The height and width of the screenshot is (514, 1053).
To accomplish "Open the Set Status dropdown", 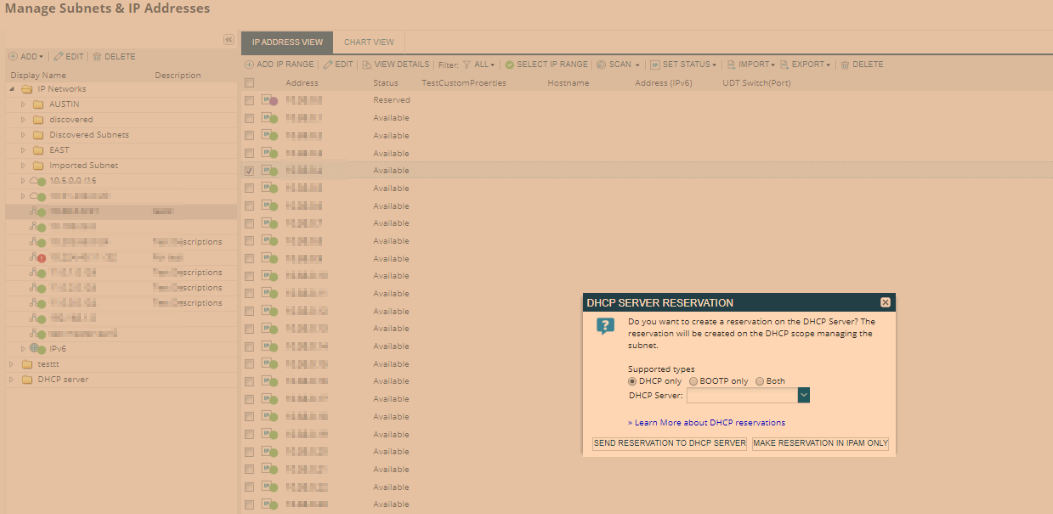I will 683,65.
